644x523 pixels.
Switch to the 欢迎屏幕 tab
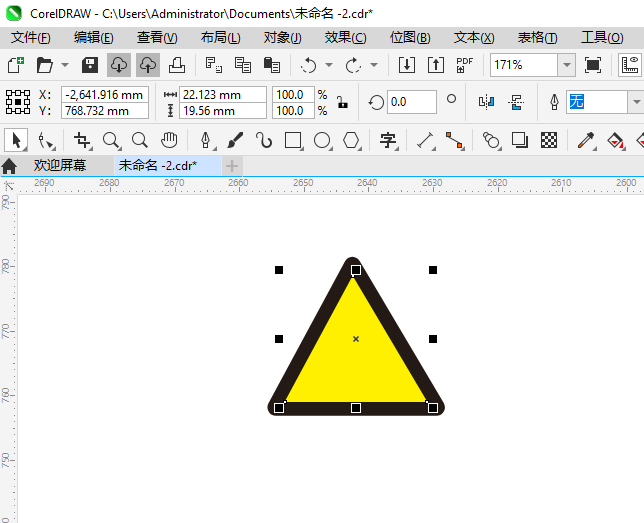tap(60, 166)
